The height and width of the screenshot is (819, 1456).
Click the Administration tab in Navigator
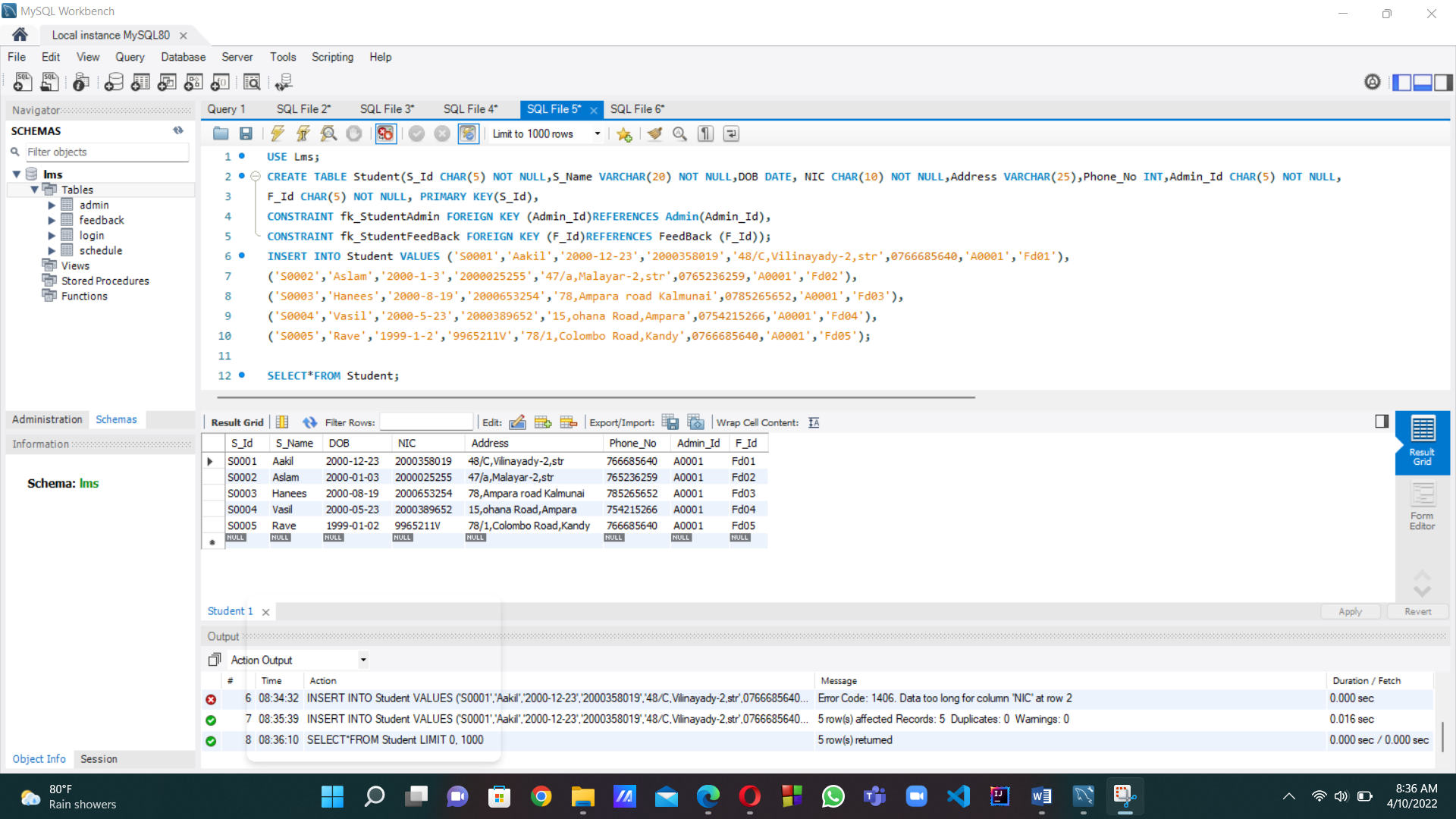click(47, 419)
